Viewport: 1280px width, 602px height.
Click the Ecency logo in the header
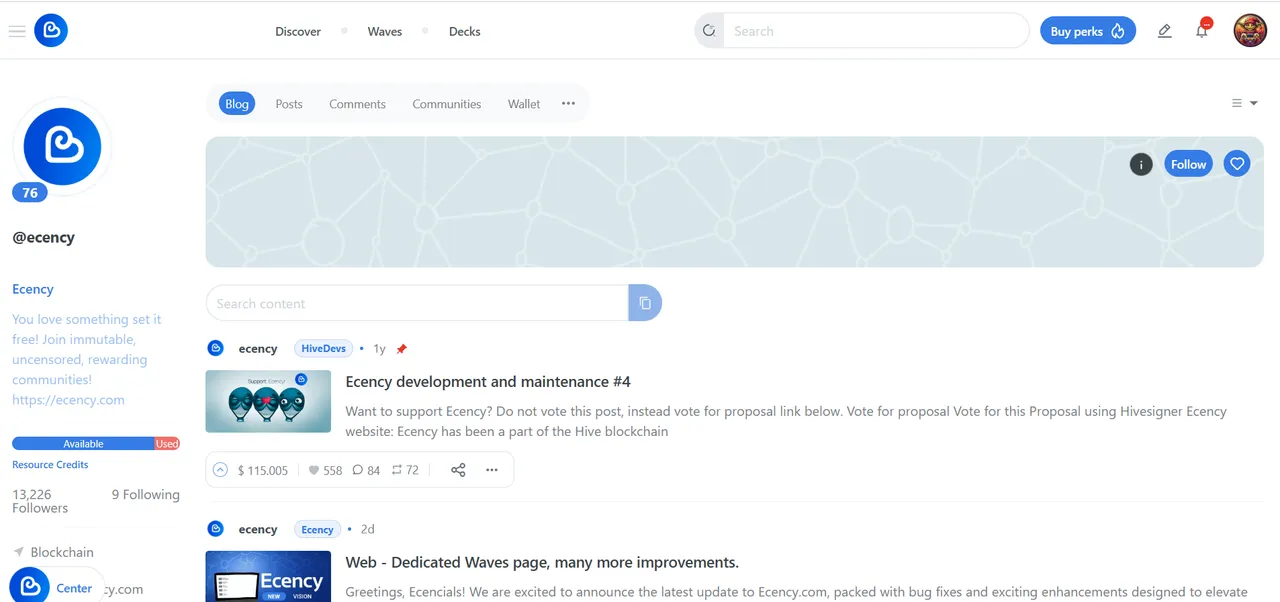click(x=51, y=31)
